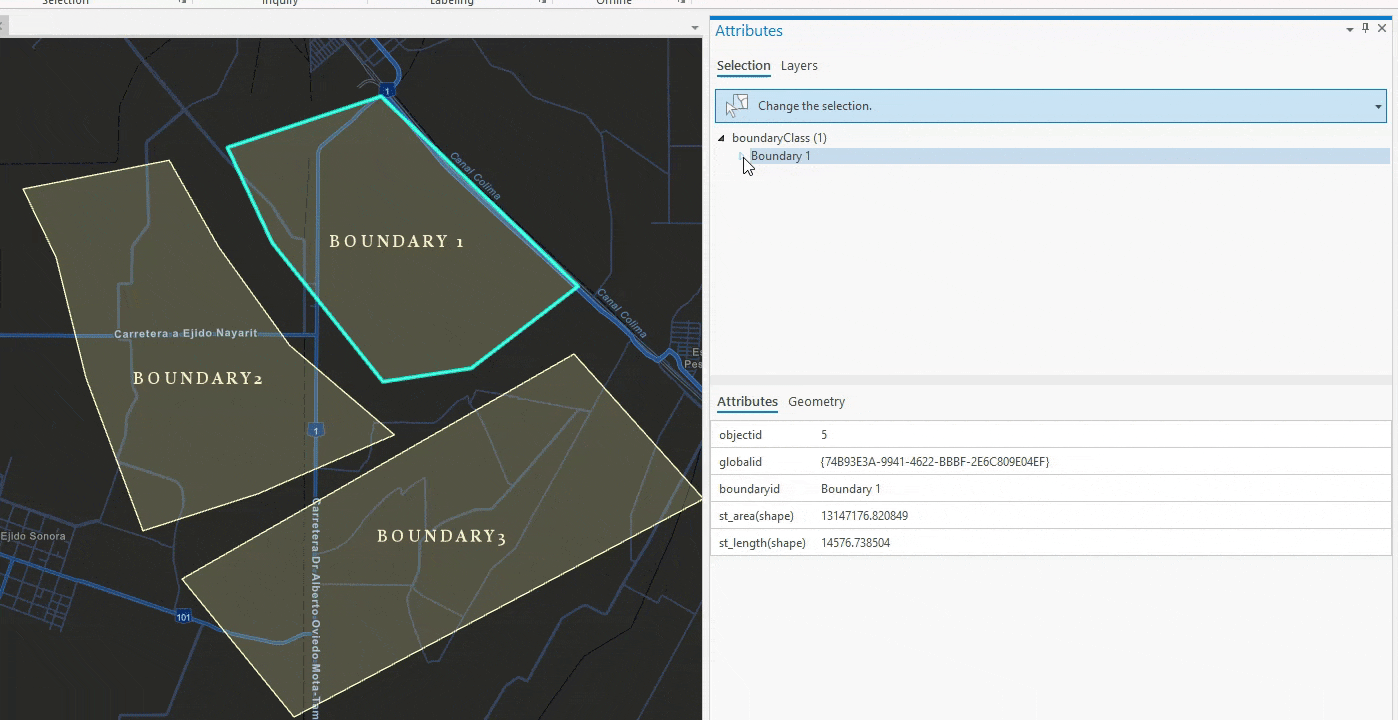The image size is (1398, 720).
Task: Open the Change the selection dropdown arrow
Action: 1377,107
